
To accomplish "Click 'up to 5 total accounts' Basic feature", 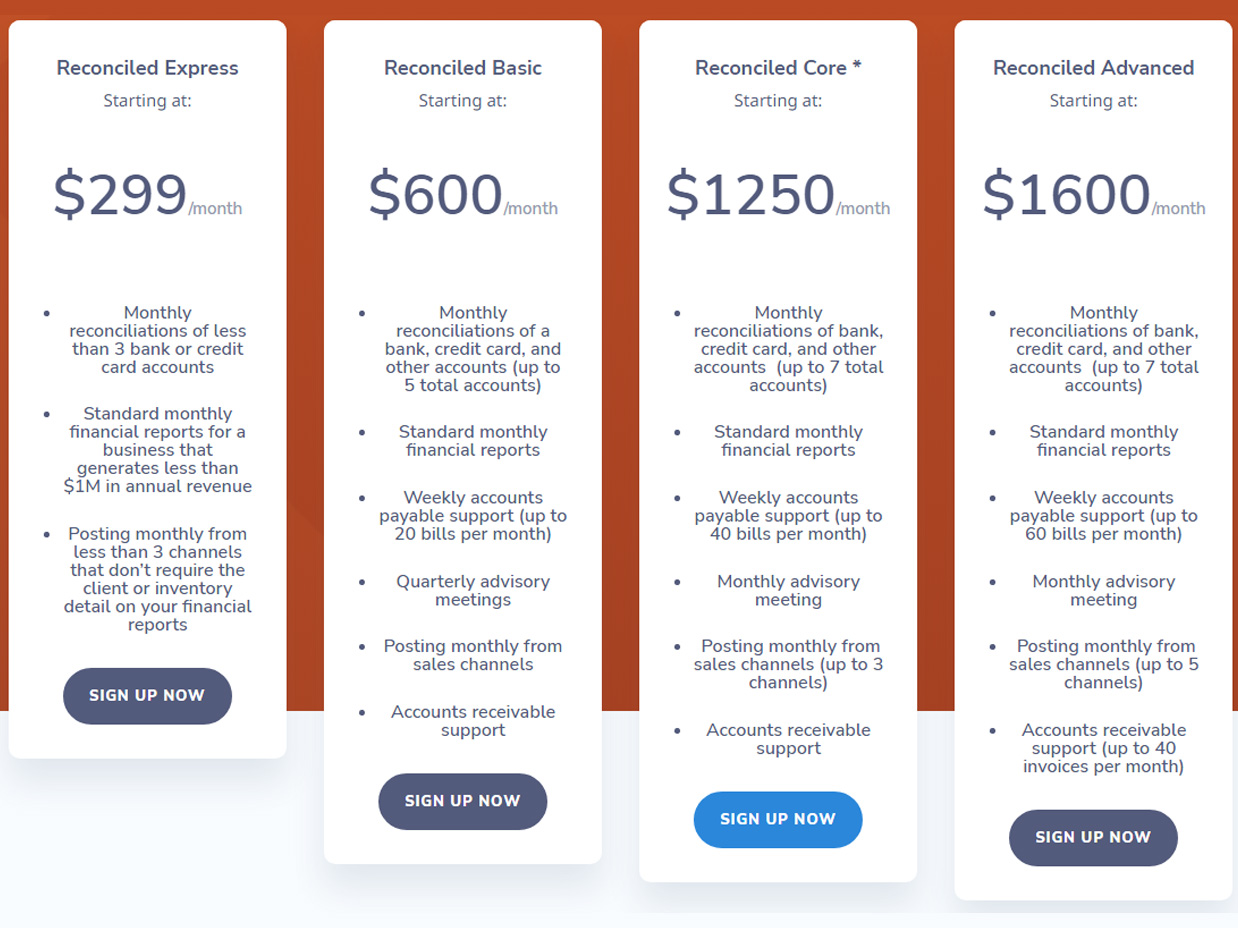I will click(x=473, y=349).
